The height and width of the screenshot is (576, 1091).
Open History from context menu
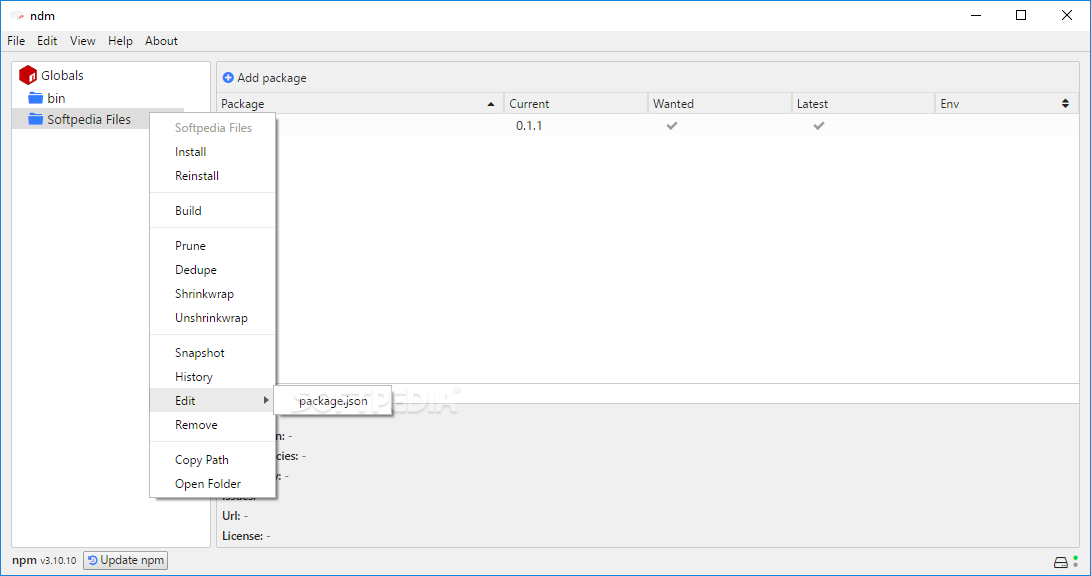(213, 377)
